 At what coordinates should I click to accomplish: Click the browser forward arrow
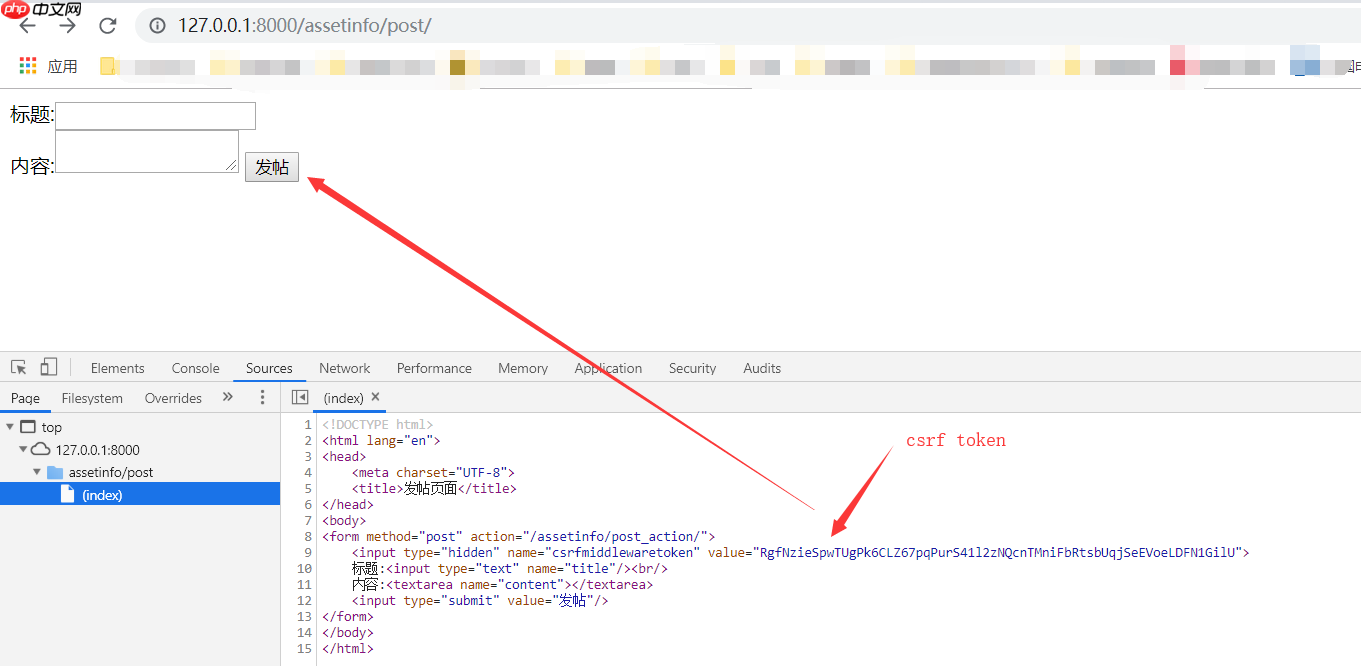67,26
